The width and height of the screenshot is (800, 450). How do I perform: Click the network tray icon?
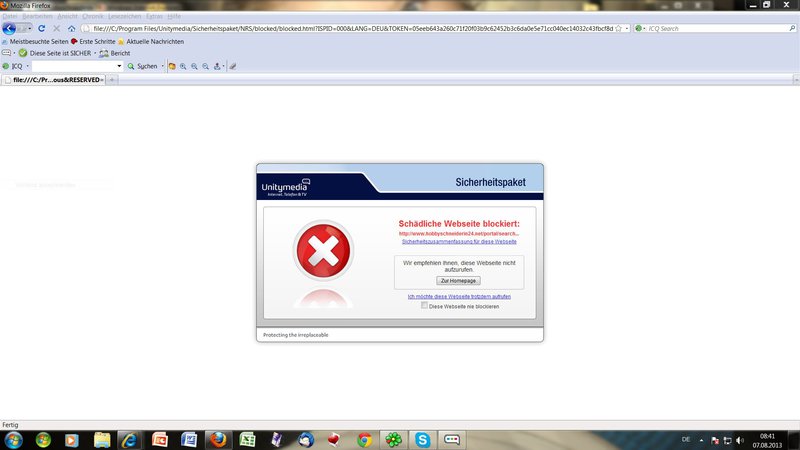(x=728, y=440)
